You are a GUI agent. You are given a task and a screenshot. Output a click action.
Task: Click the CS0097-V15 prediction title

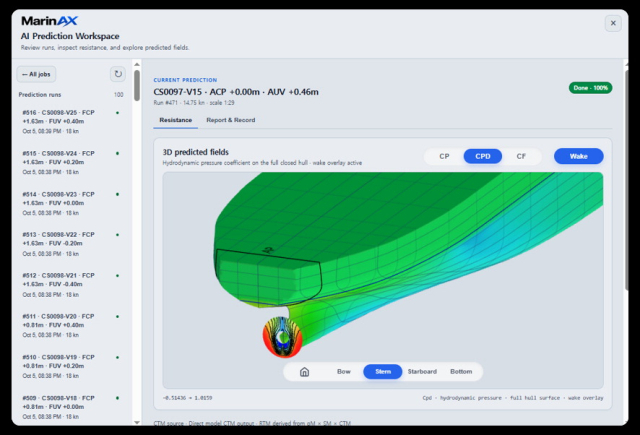click(236, 92)
